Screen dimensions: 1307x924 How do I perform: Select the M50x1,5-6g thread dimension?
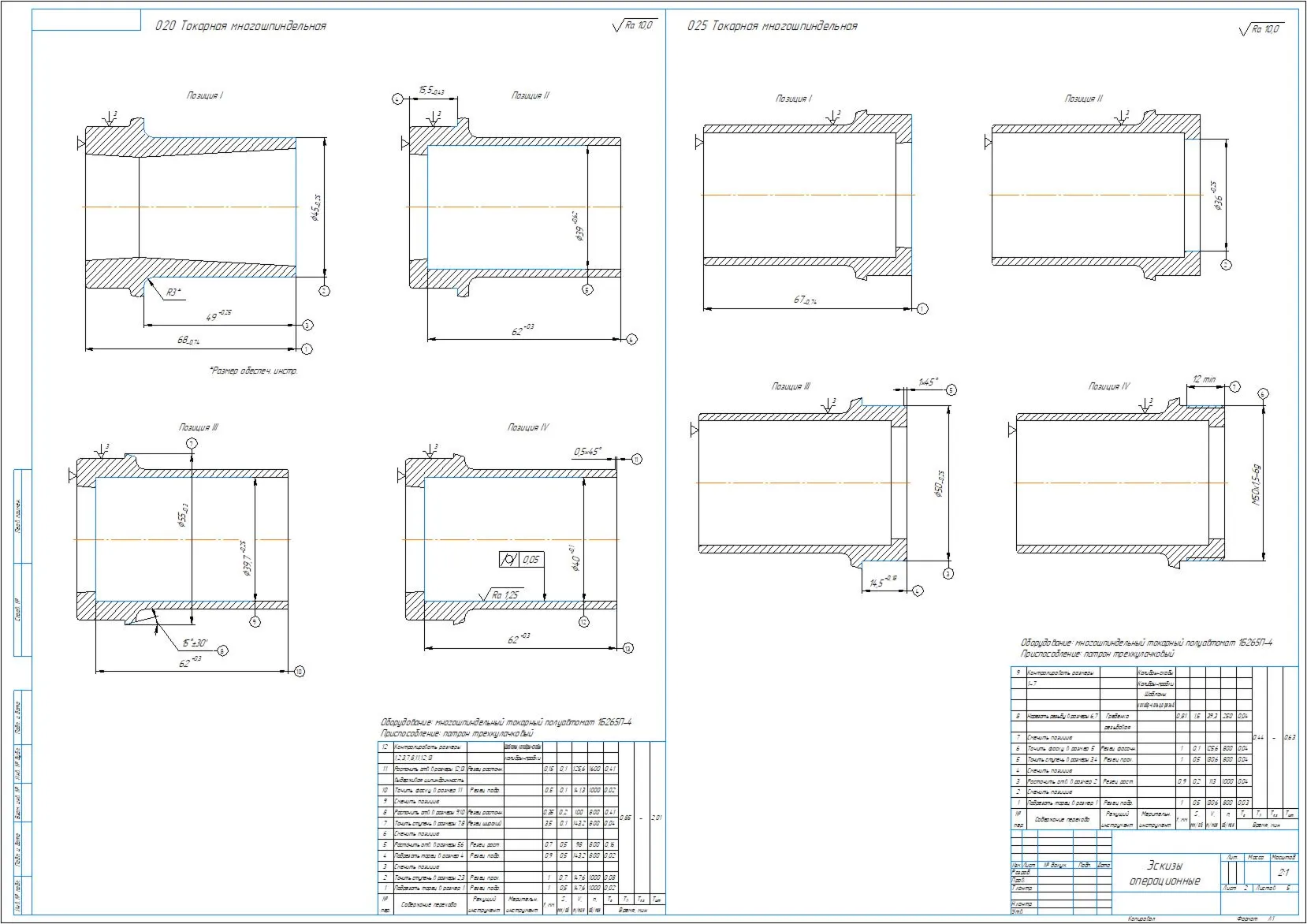click(1257, 484)
